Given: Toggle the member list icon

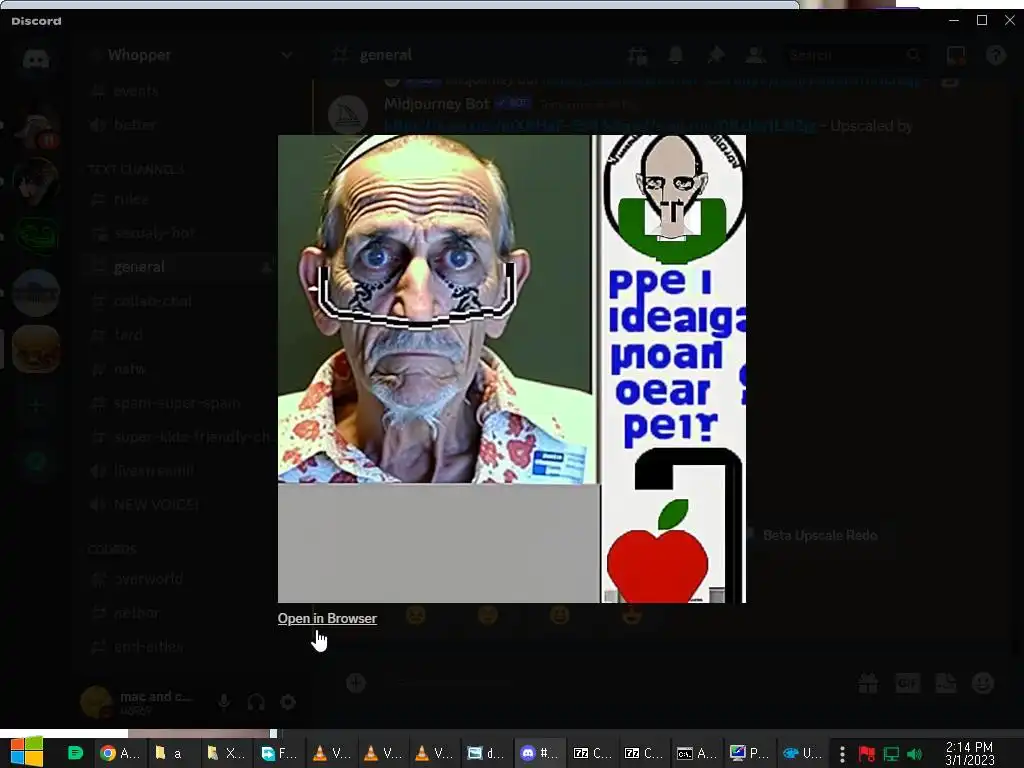Looking at the screenshot, I should (x=755, y=56).
